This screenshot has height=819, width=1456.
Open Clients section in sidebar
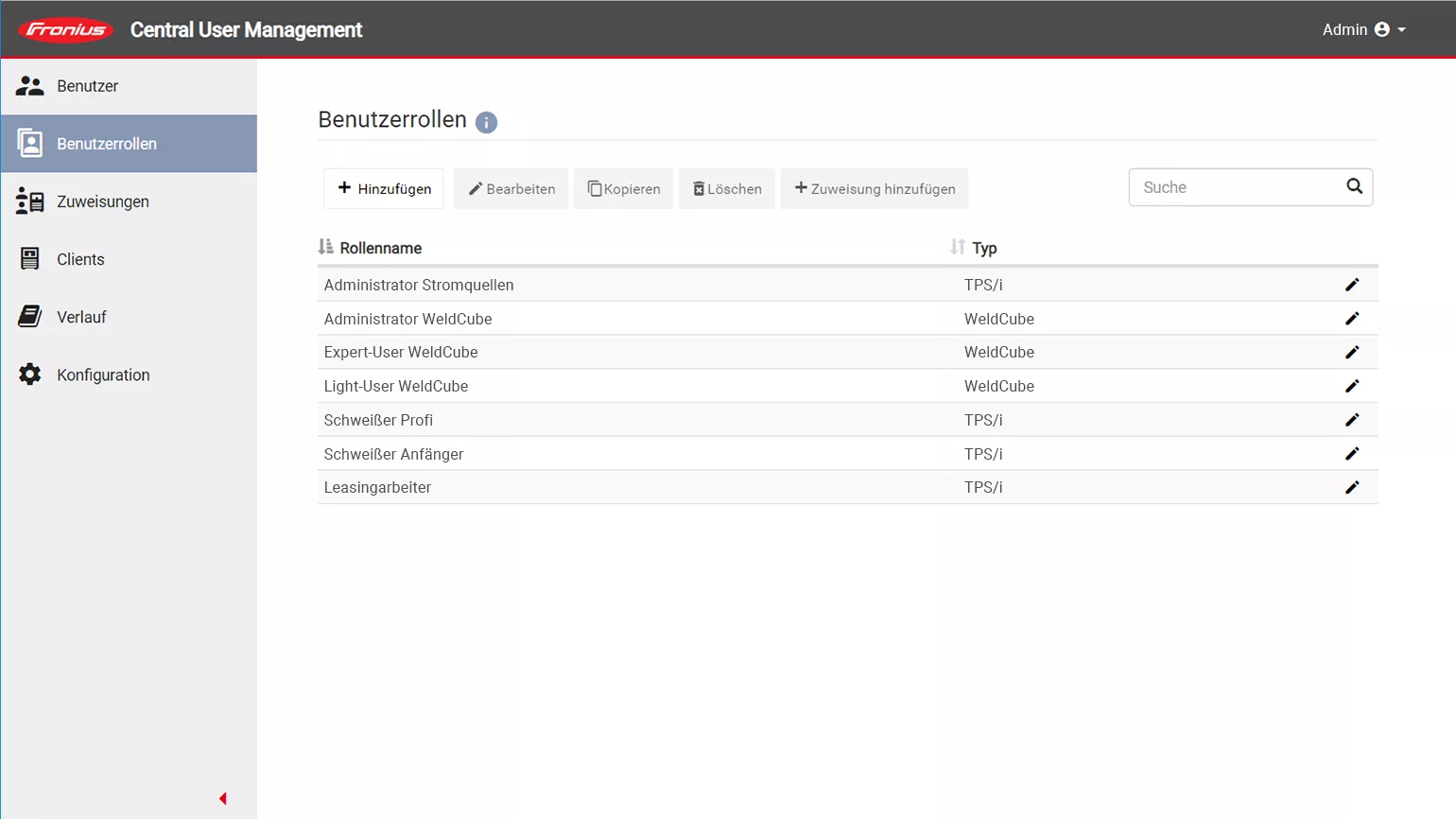(x=80, y=259)
